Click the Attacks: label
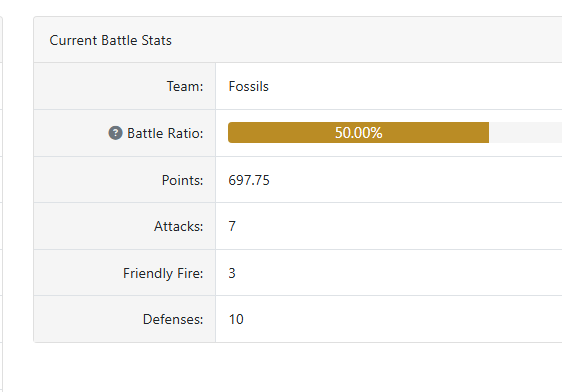 [x=178, y=226]
